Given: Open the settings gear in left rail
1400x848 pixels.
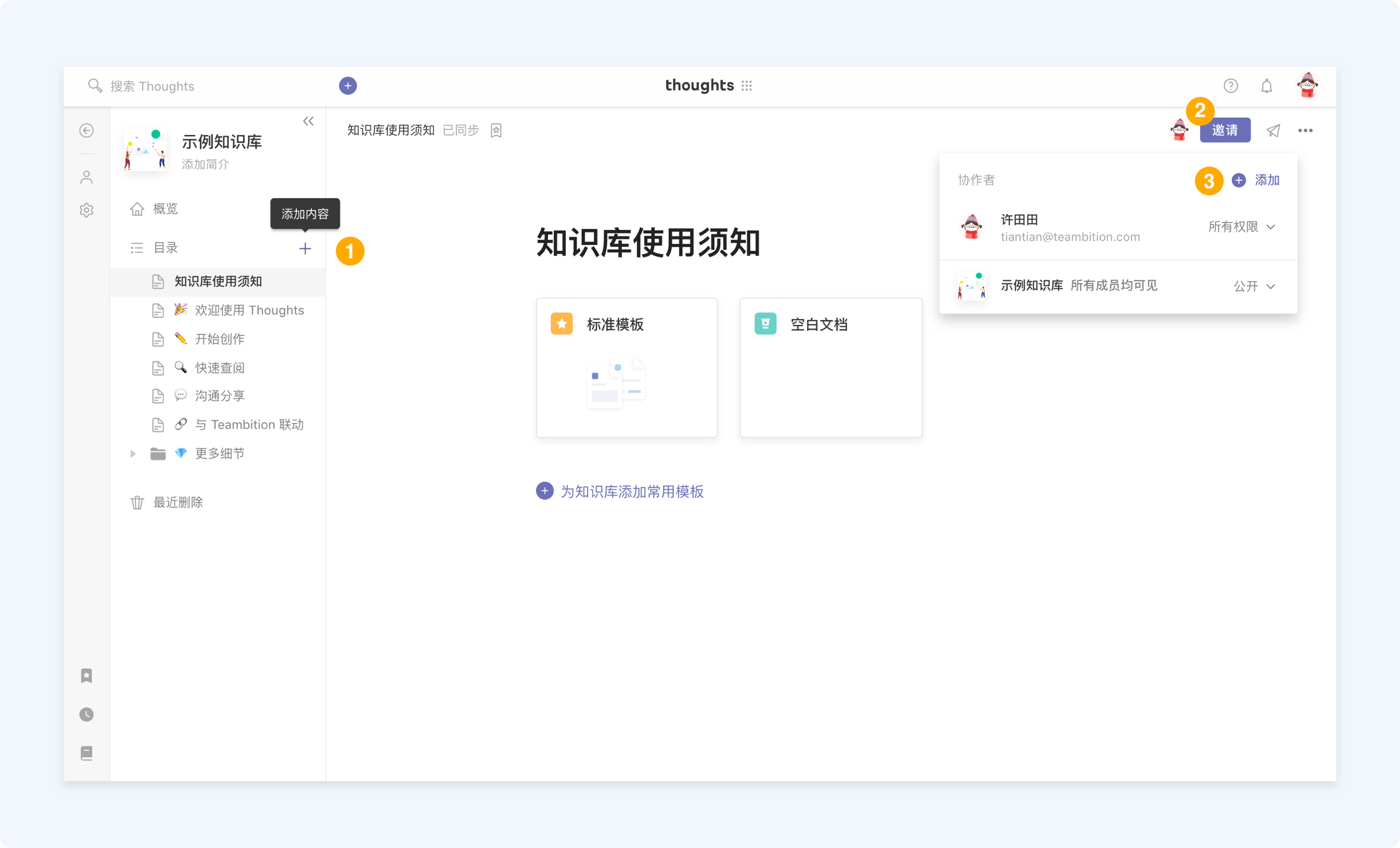Looking at the screenshot, I should [x=86, y=210].
